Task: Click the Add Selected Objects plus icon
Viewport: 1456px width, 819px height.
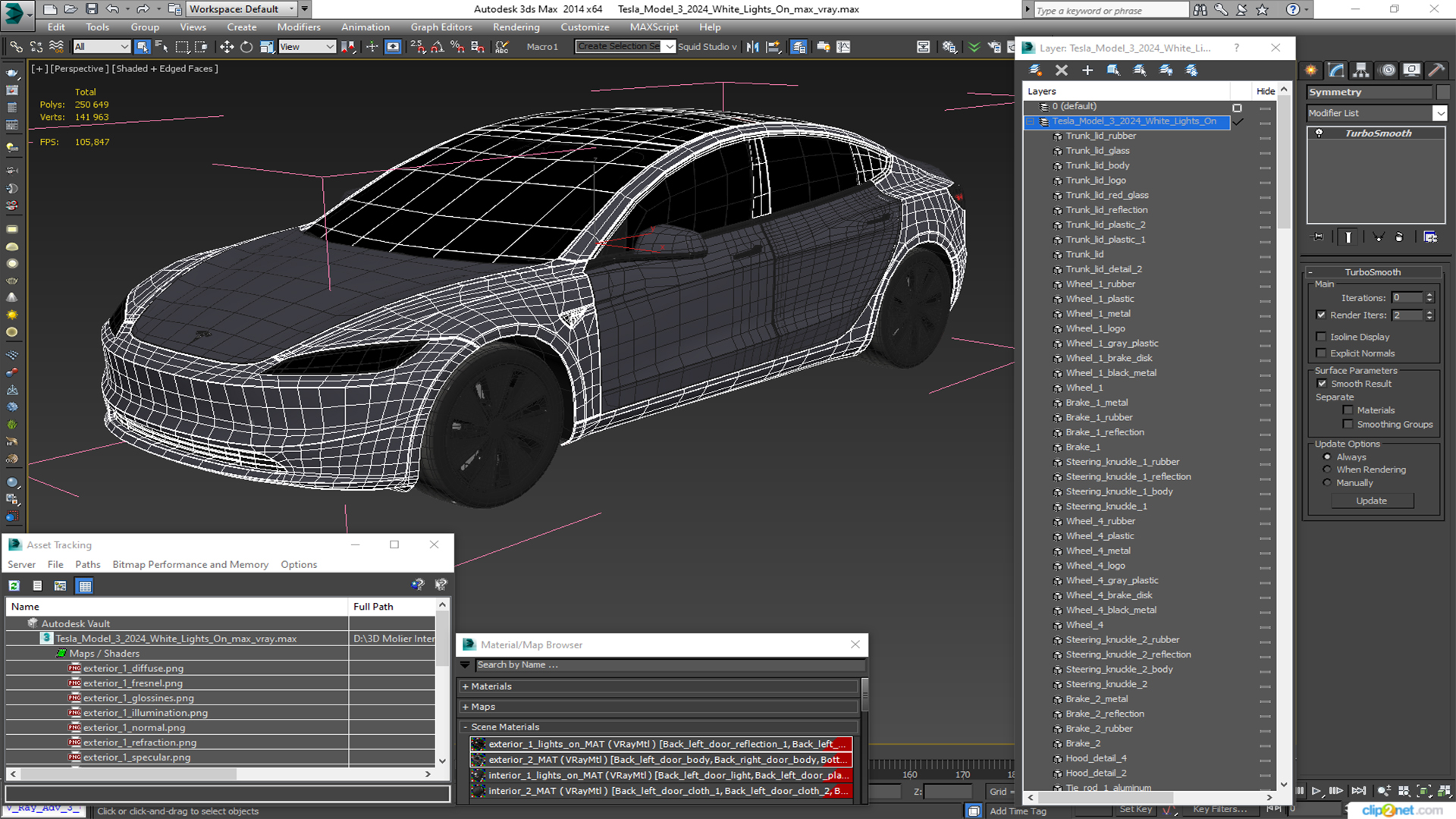Action: pyautogui.click(x=1087, y=70)
